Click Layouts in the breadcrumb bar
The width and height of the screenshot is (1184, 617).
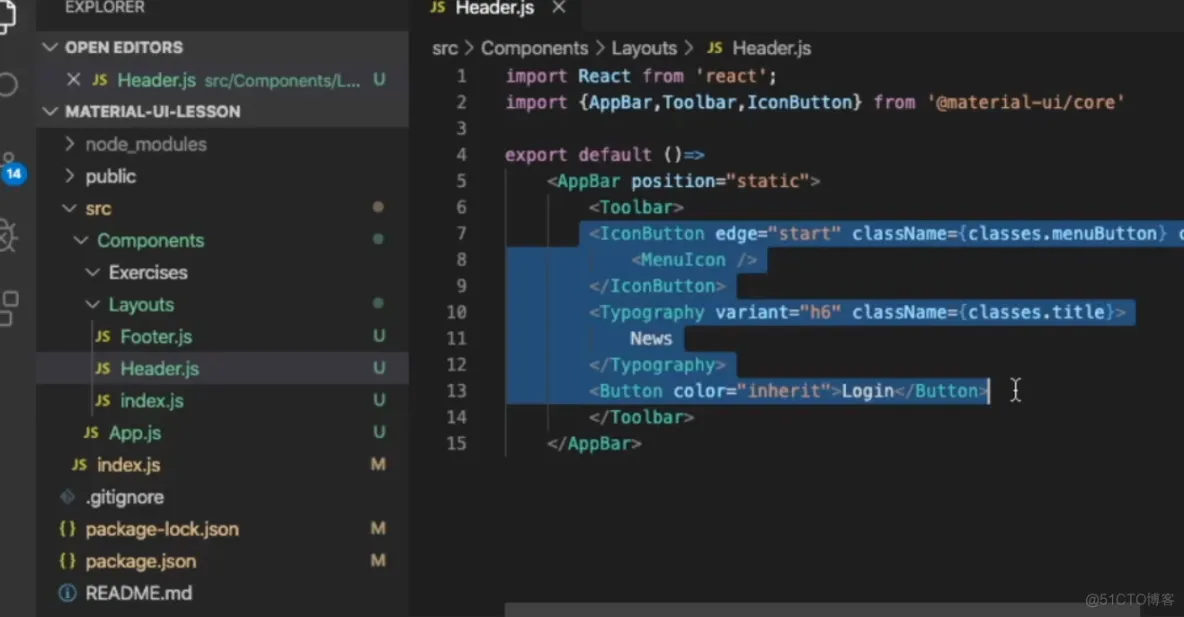click(x=644, y=47)
